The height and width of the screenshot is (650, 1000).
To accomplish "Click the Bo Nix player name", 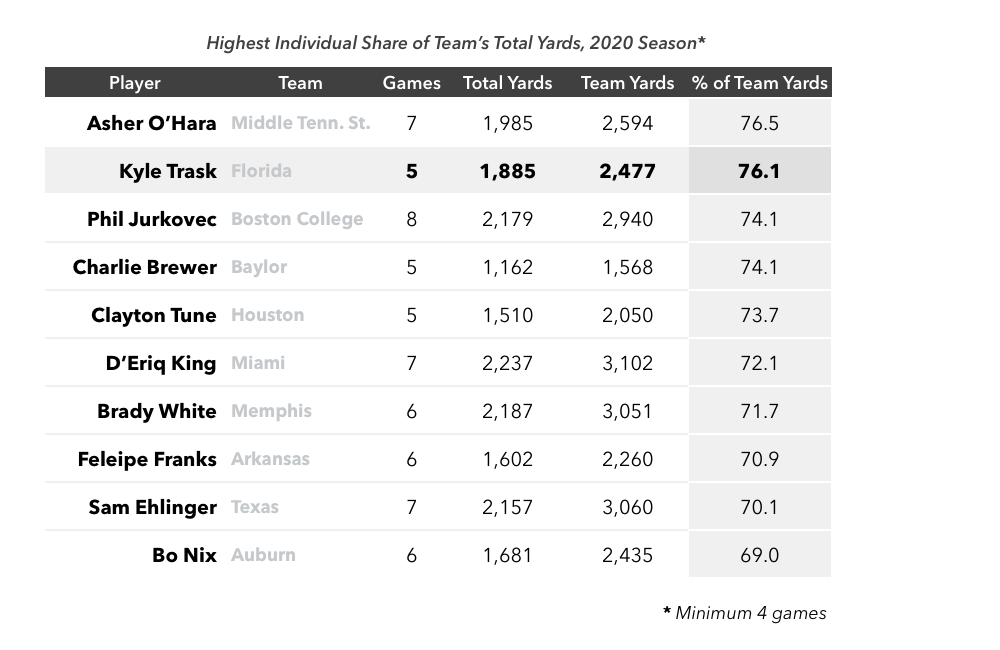I will coord(184,555).
